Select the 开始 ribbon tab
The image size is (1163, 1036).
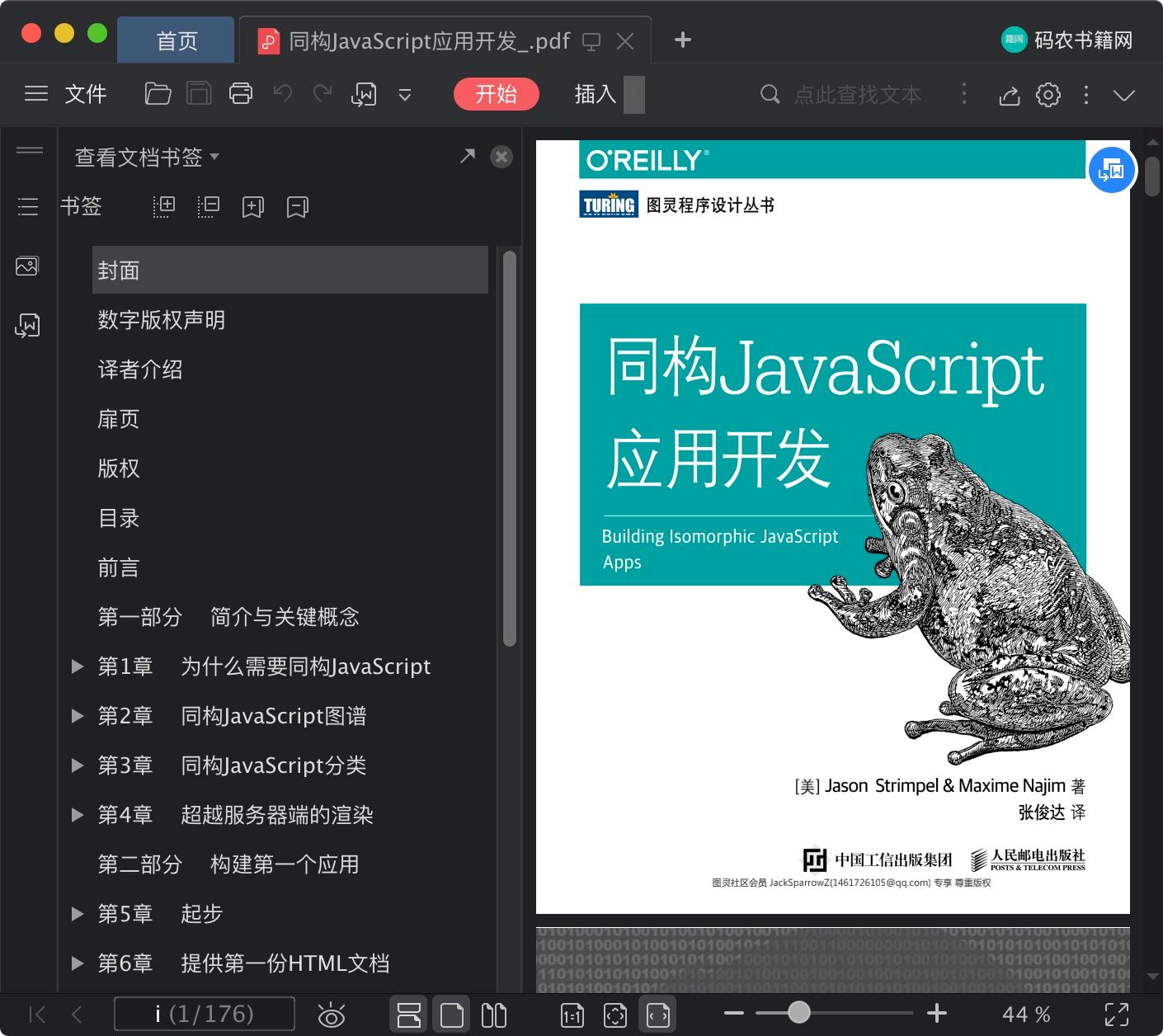pos(496,94)
